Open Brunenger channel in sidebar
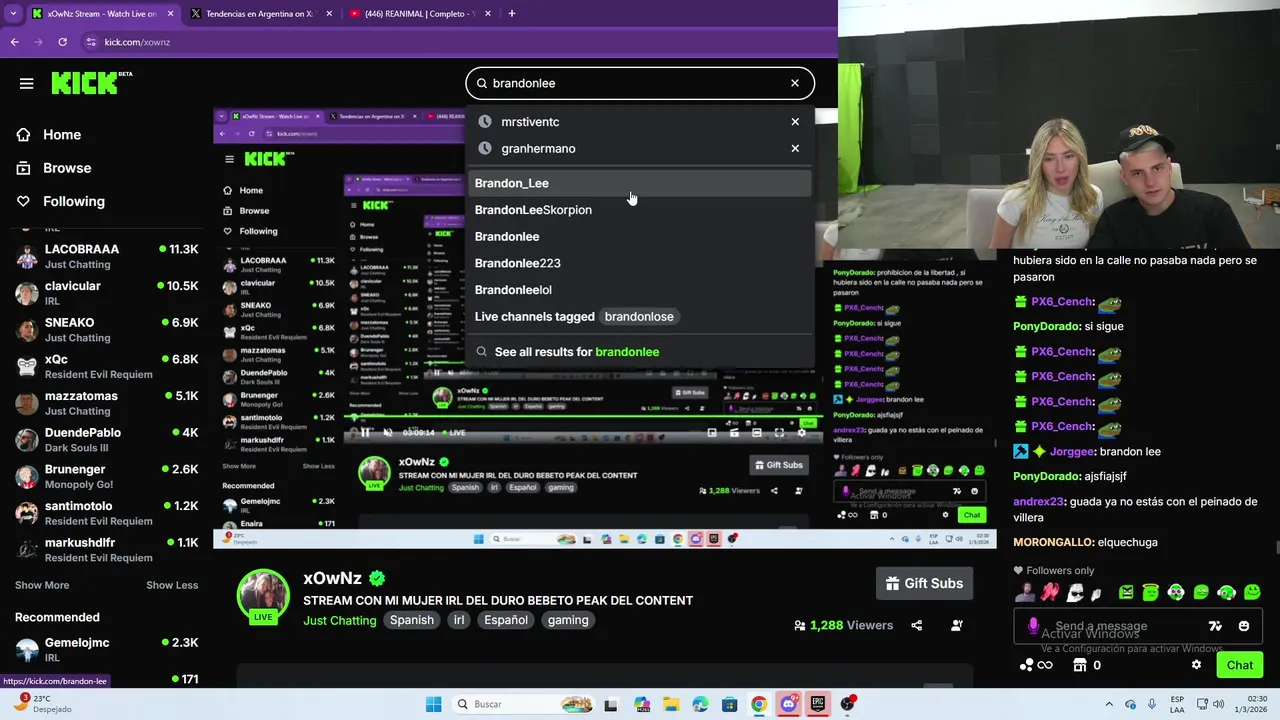The image size is (1280, 720). coord(106,476)
